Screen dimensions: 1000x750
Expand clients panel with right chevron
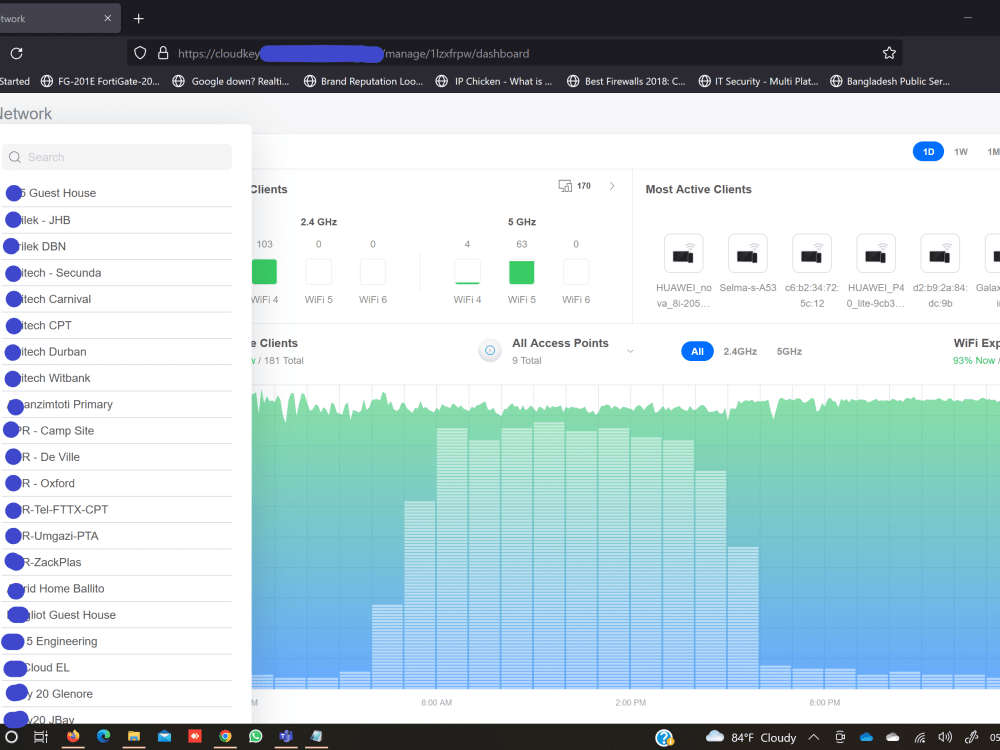click(612, 186)
